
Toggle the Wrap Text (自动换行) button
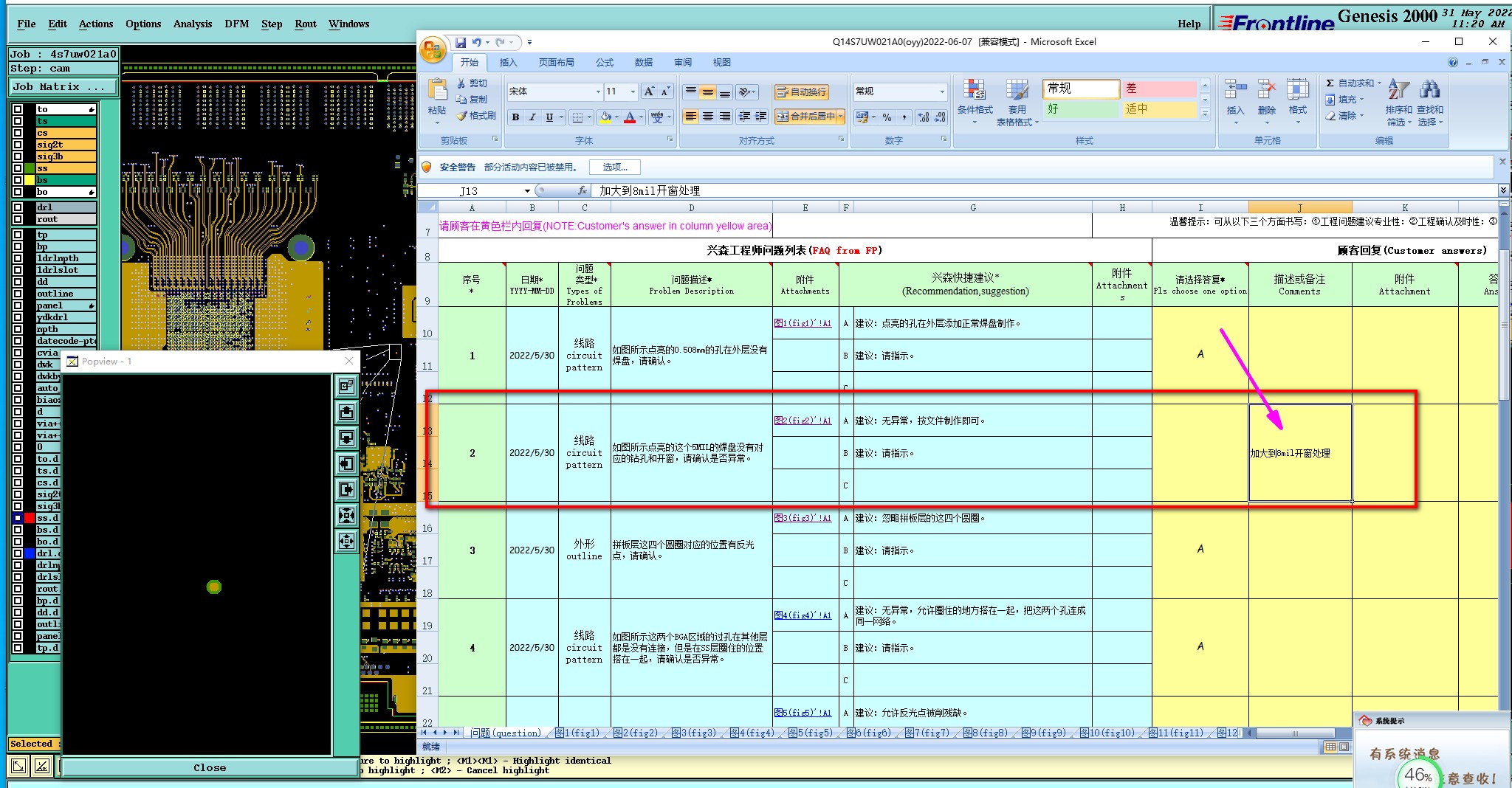pos(801,92)
